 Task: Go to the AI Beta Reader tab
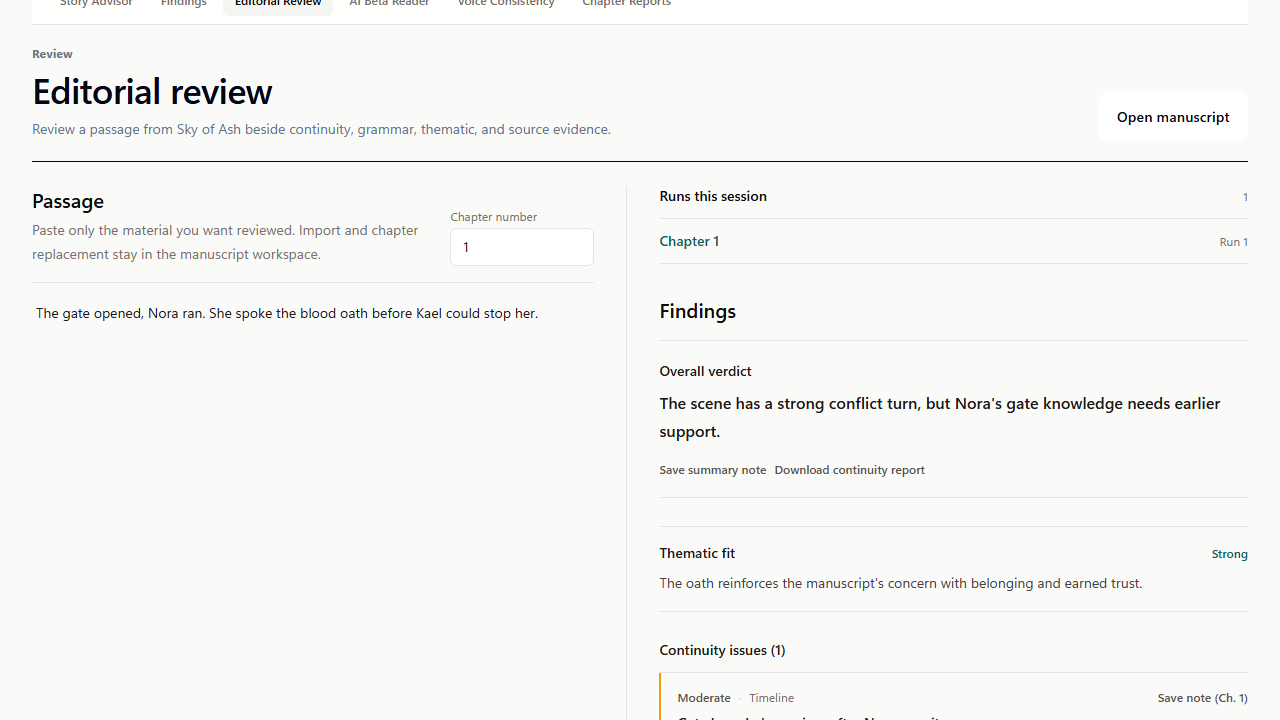389,4
